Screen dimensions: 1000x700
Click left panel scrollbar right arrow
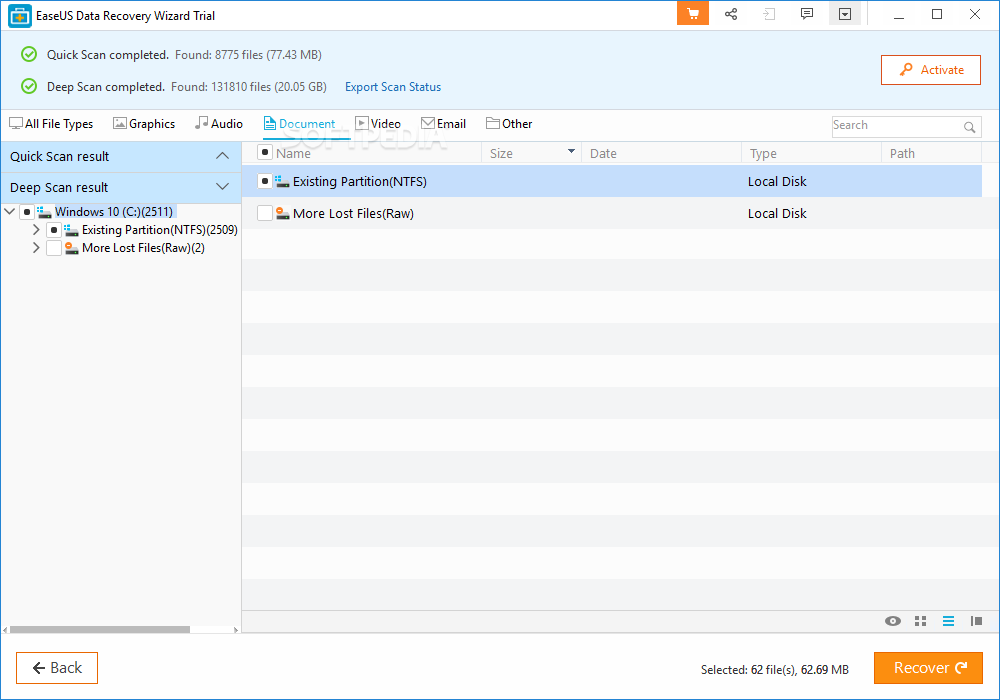tap(236, 630)
